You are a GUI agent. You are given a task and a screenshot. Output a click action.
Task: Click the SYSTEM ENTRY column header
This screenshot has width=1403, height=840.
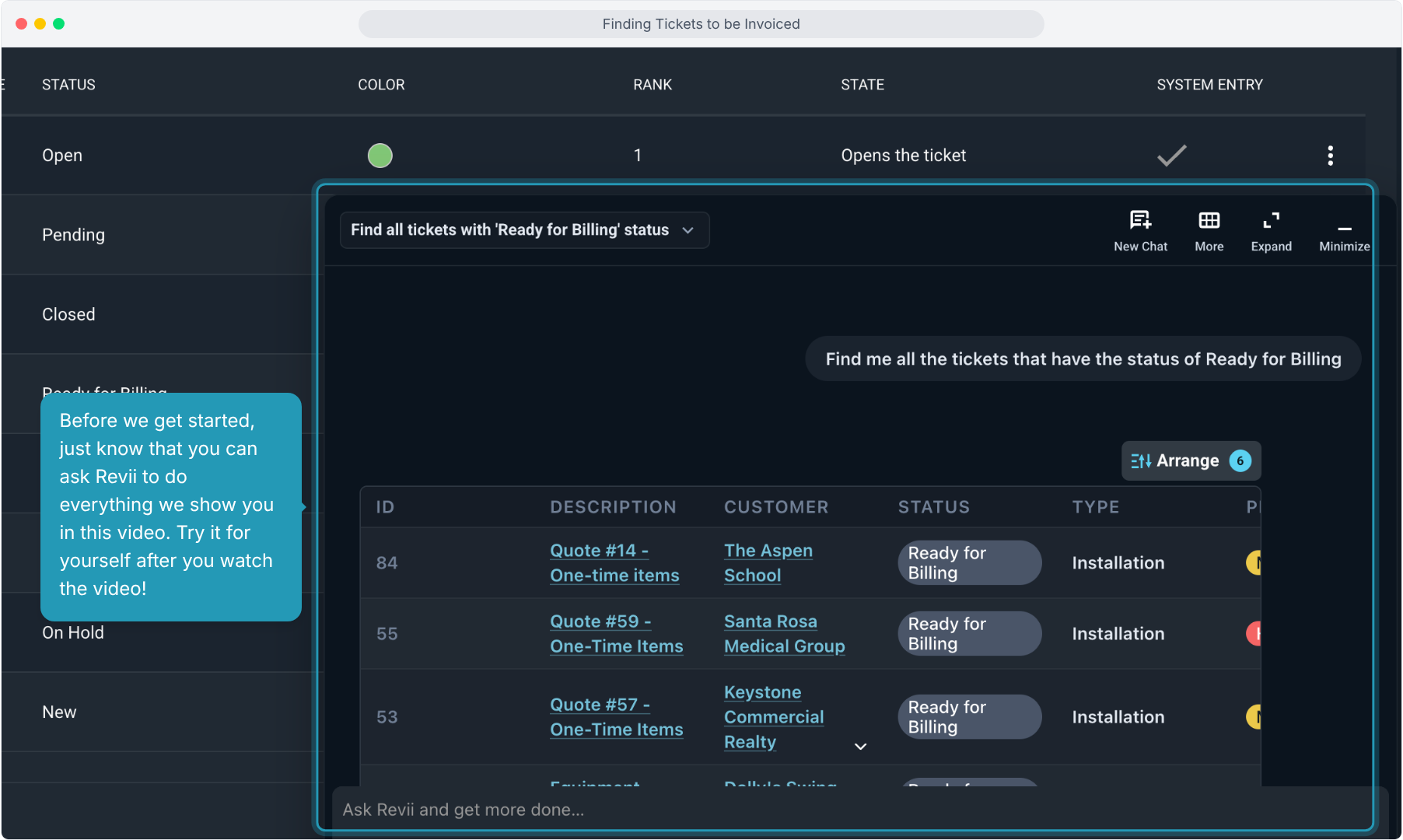1209,85
